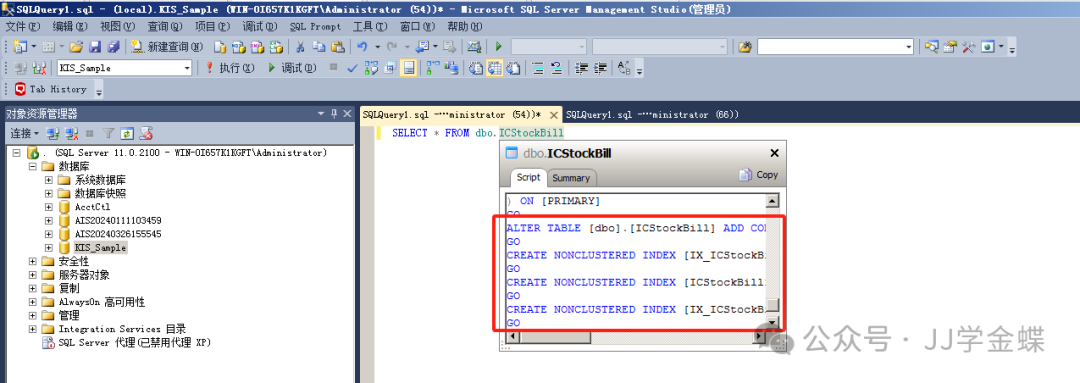Expand the AcctCtl database node

49,207
